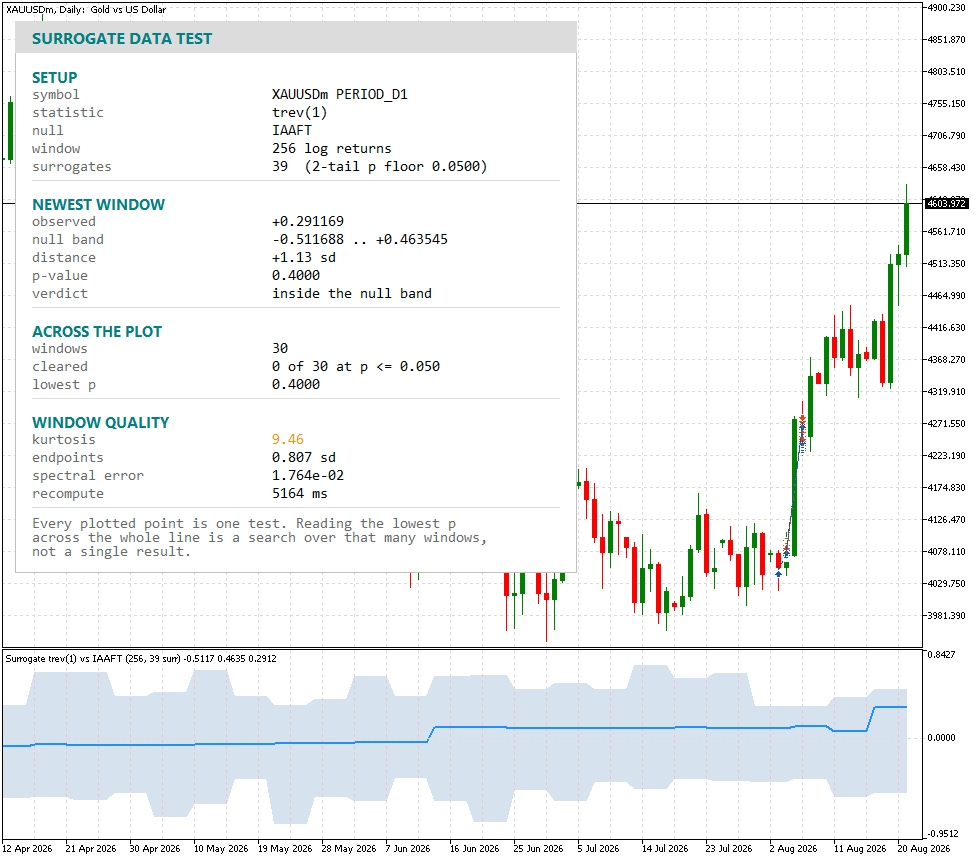Click the 'lowest p' label
This screenshot has height=860, width=980.
click(64, 385)
